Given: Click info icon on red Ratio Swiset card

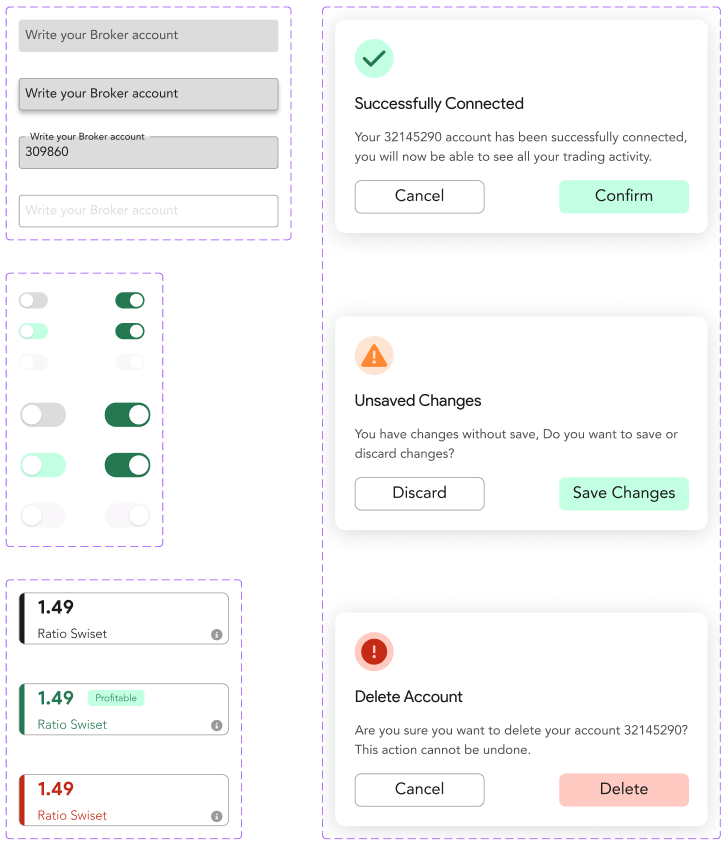Looking at the screenshot, I should [216, 816].
